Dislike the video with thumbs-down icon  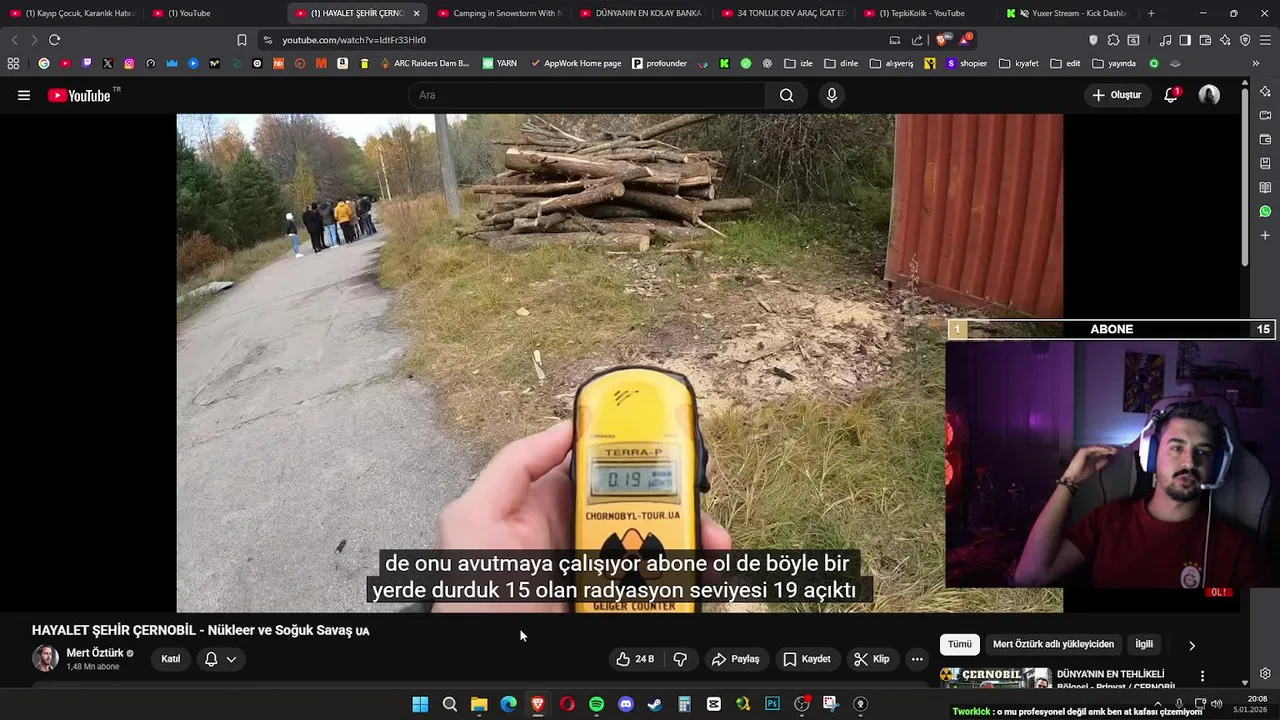click(x=681, y=659)
